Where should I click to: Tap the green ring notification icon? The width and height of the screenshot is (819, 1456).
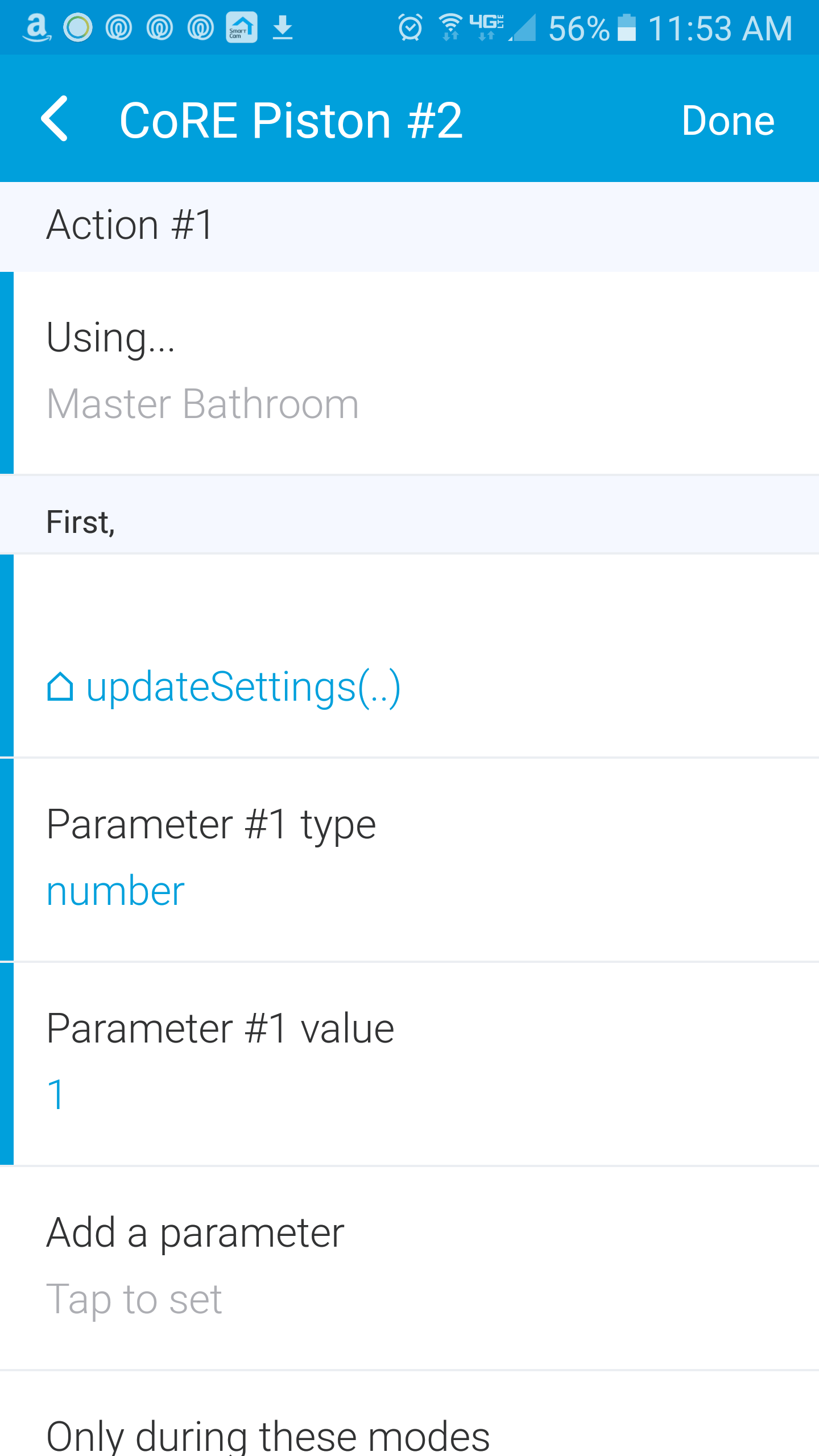[78, 27]
